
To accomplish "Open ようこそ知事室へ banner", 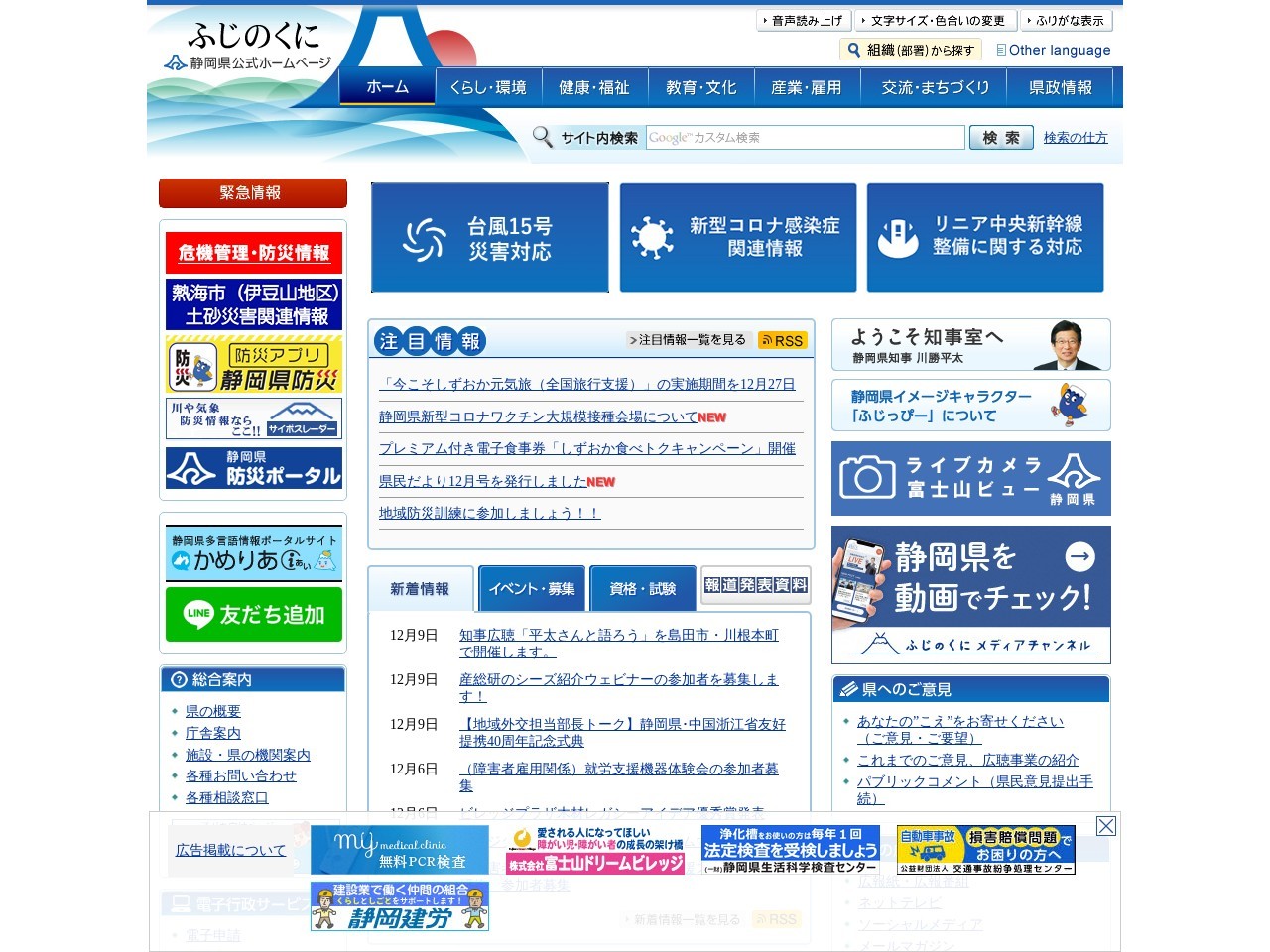I will [x=971, y=345].
